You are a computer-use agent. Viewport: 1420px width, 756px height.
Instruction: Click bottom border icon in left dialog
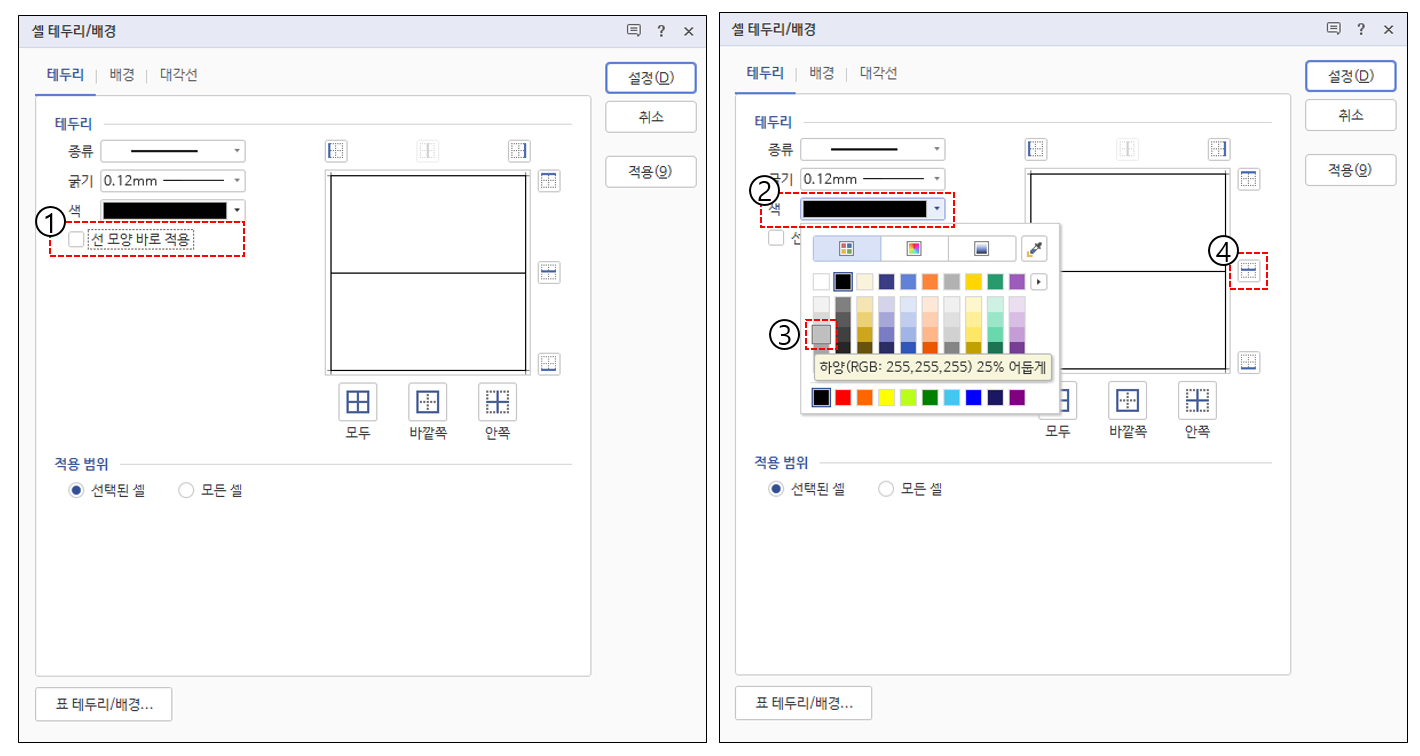click(x=549, y=362)
